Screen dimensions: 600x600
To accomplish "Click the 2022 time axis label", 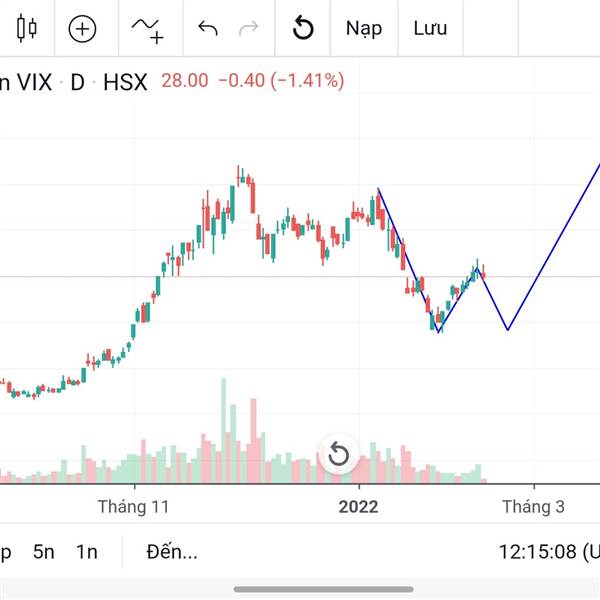I will click(359, 507).
